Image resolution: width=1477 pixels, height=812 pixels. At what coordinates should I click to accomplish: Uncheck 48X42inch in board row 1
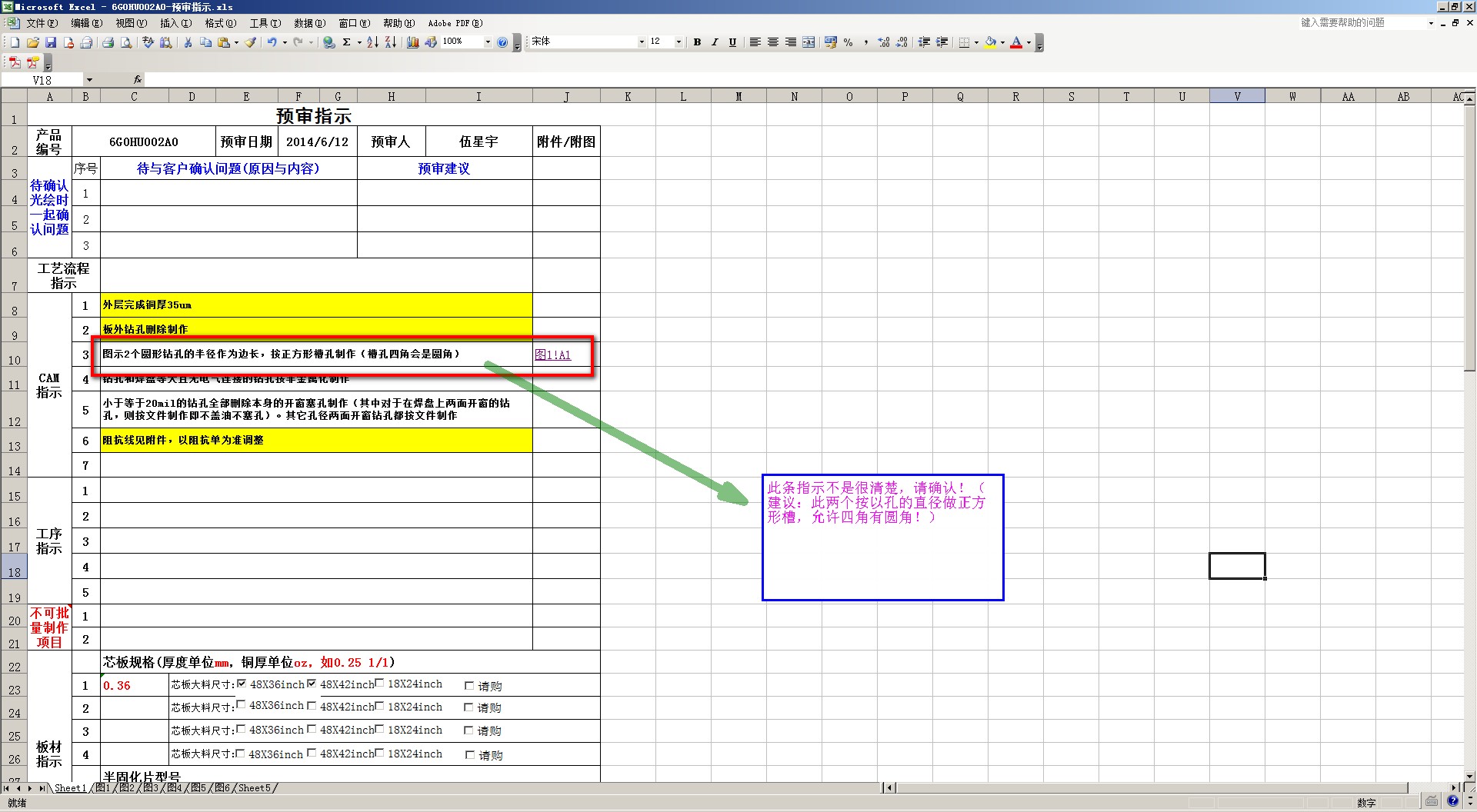point(312,683)
